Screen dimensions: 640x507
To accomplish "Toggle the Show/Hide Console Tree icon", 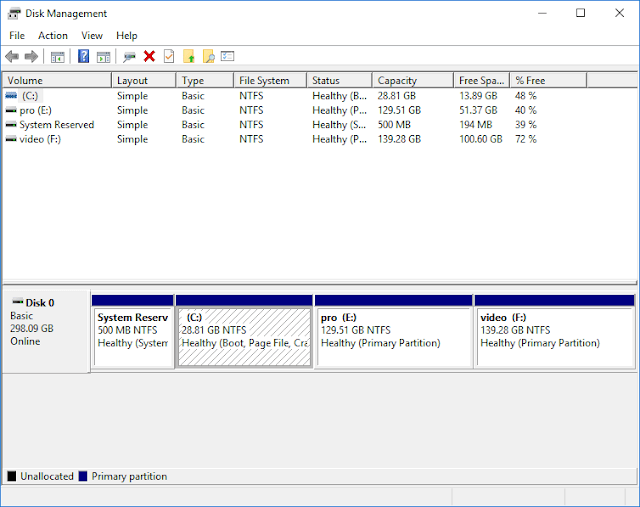I will (58, 57).
